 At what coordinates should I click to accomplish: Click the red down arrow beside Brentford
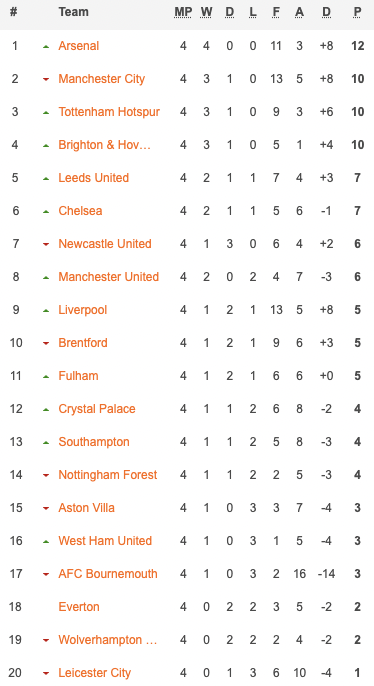point(46,343)
